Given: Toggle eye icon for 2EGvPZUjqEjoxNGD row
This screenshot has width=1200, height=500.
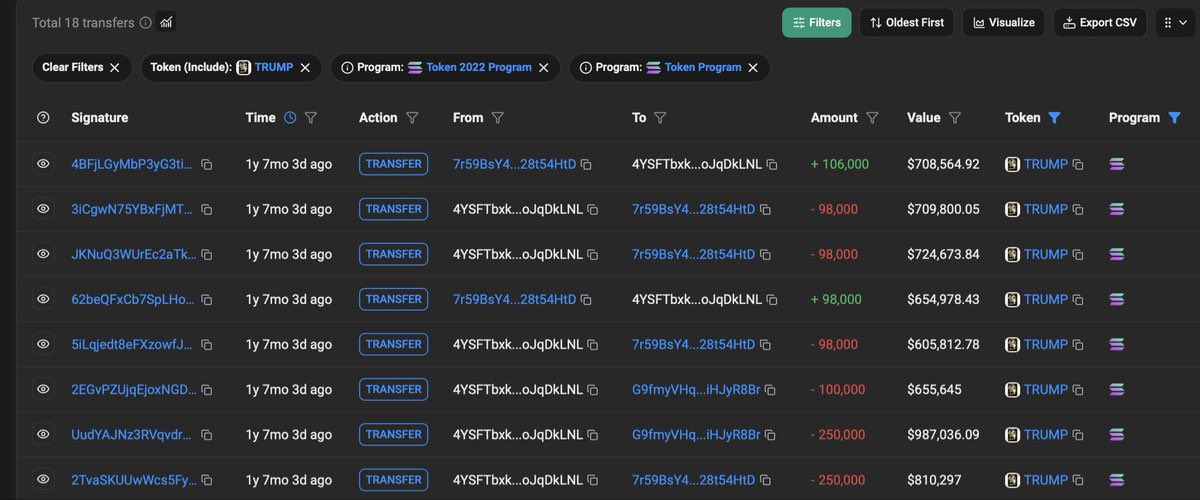Looking at the screenshot, I should coord(43,388).
